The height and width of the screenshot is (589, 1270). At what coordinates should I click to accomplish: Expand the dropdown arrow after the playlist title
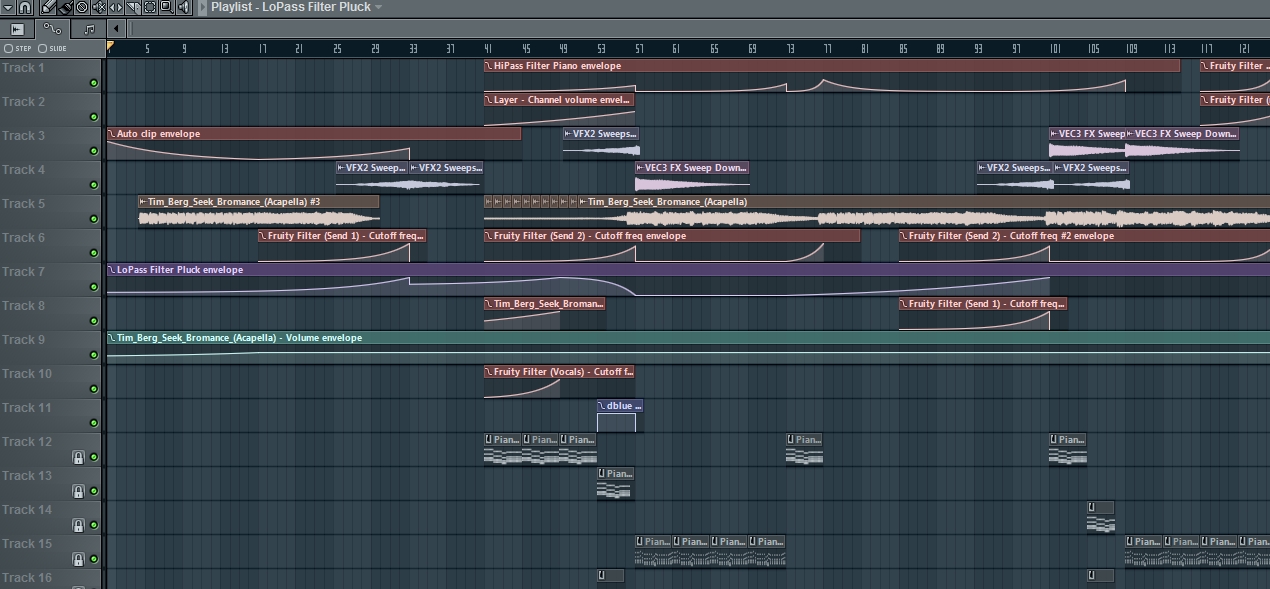coord(379,7)
